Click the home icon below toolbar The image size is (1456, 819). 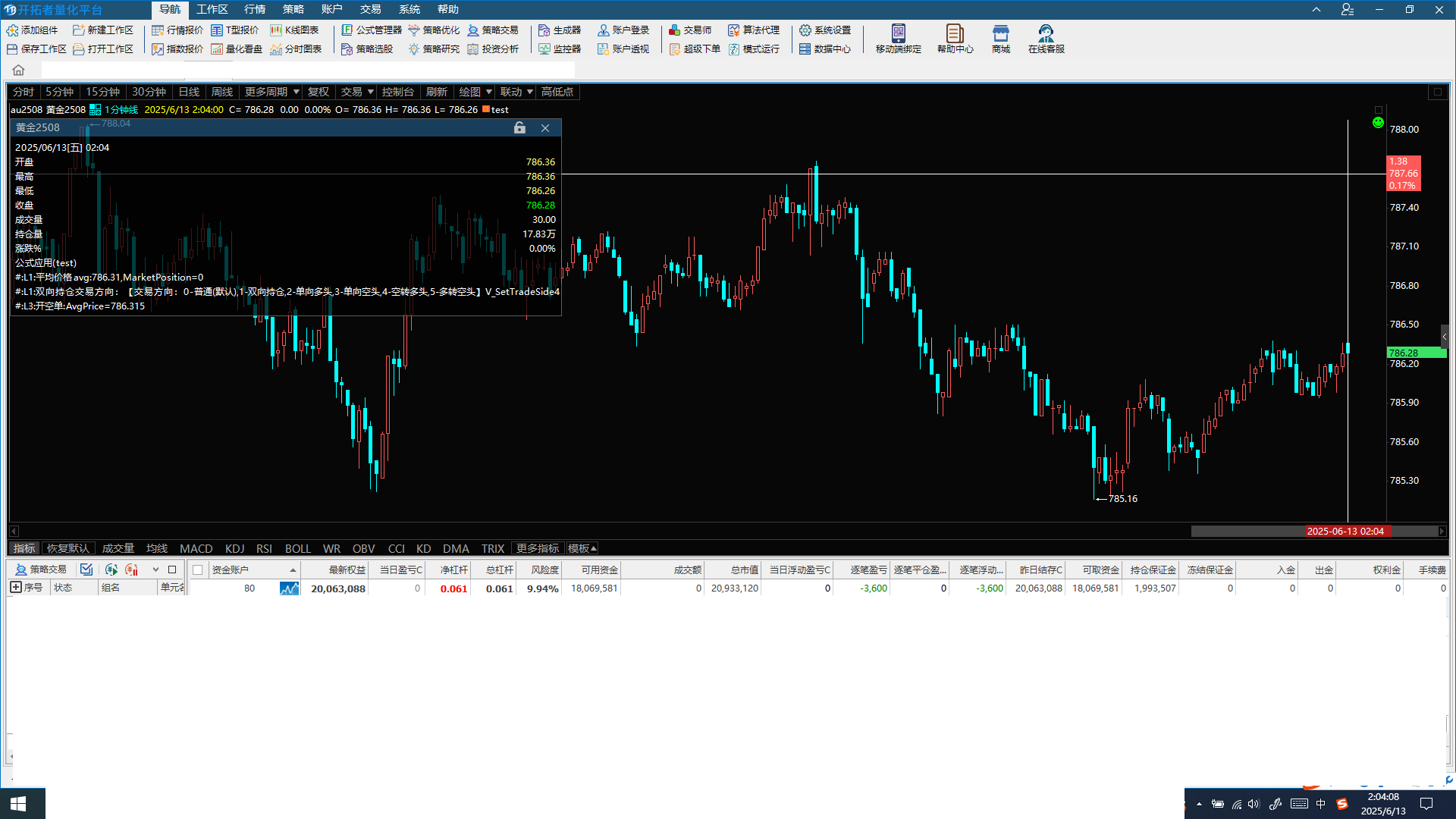click(x=19, y=71)
